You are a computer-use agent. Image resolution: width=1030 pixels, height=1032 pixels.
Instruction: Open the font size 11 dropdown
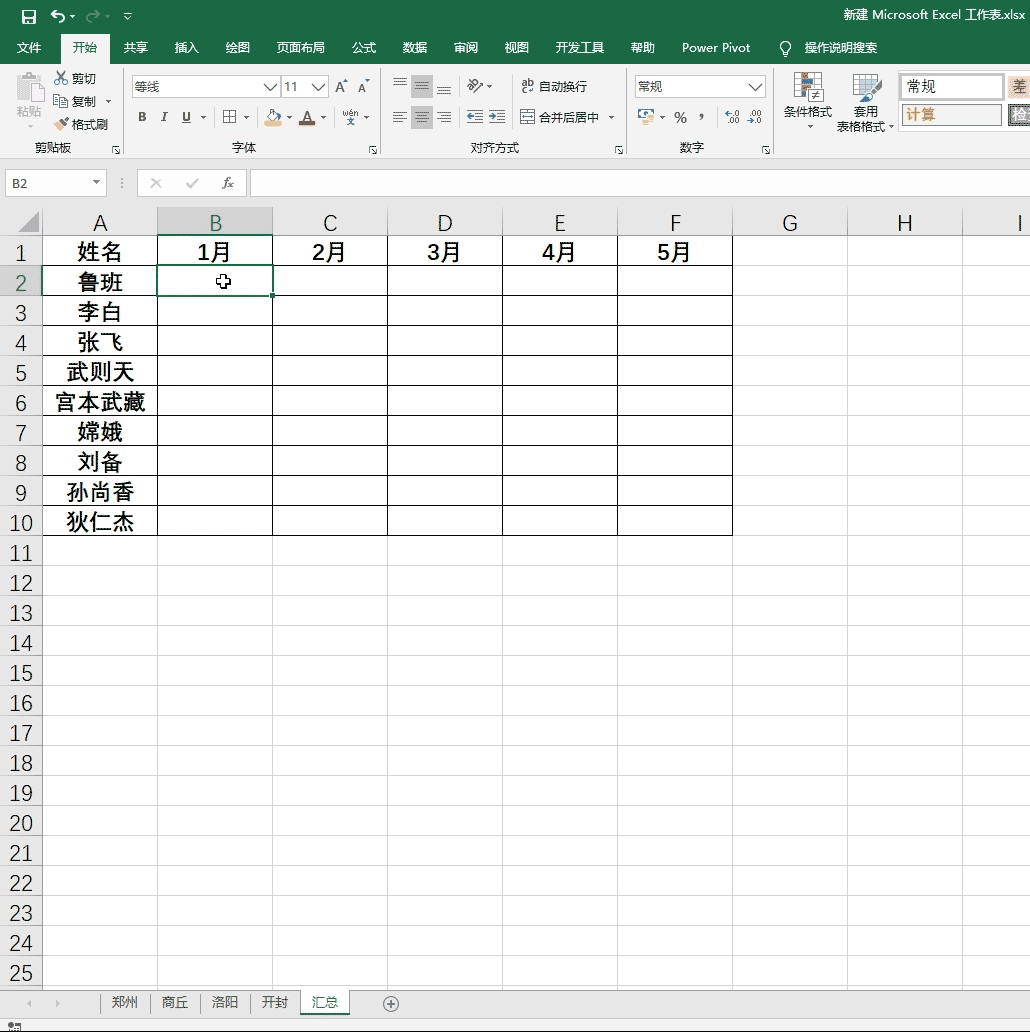point(319,87)
